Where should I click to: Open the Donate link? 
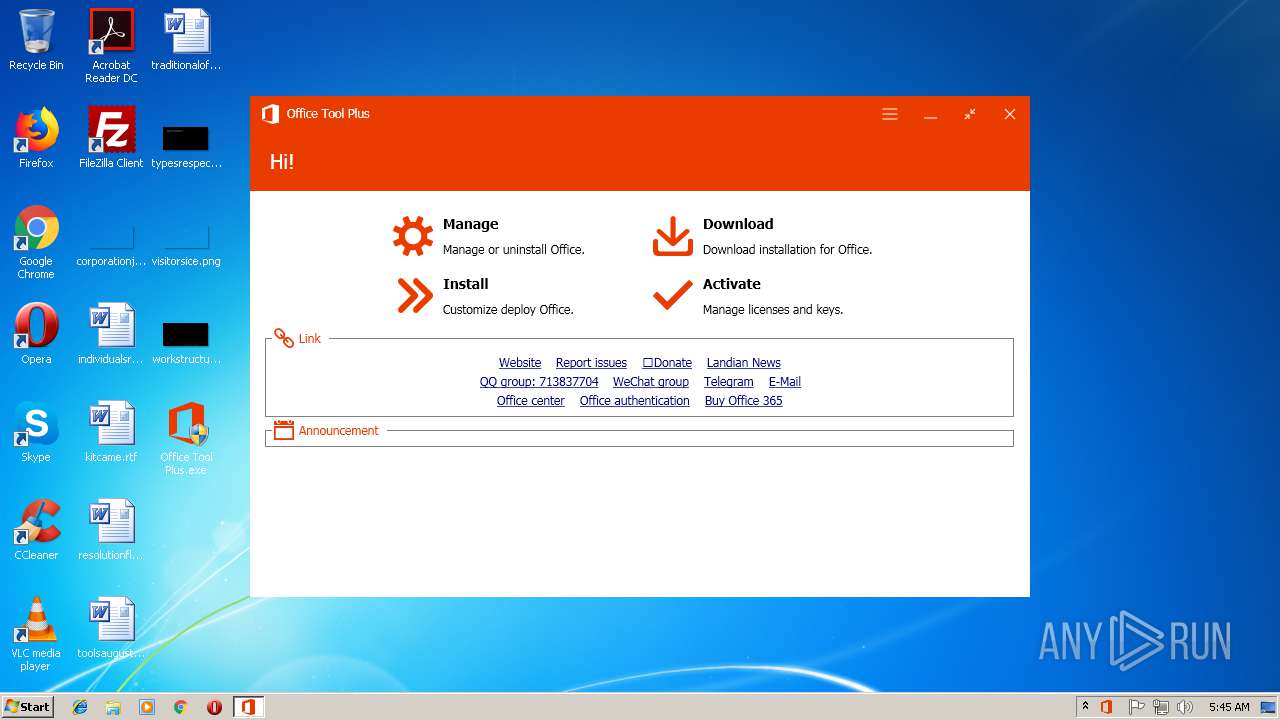[667, 363]
